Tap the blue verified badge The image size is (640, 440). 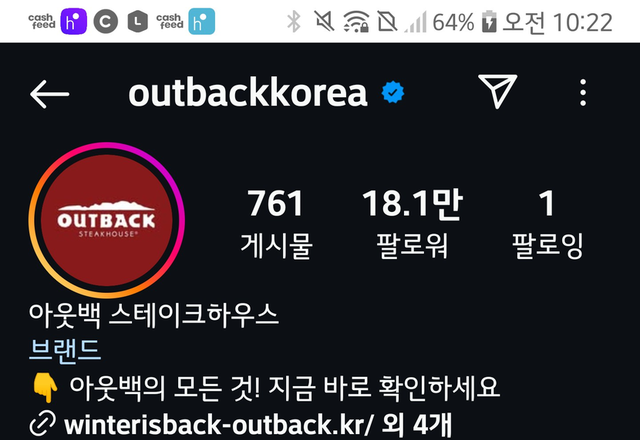393,92
